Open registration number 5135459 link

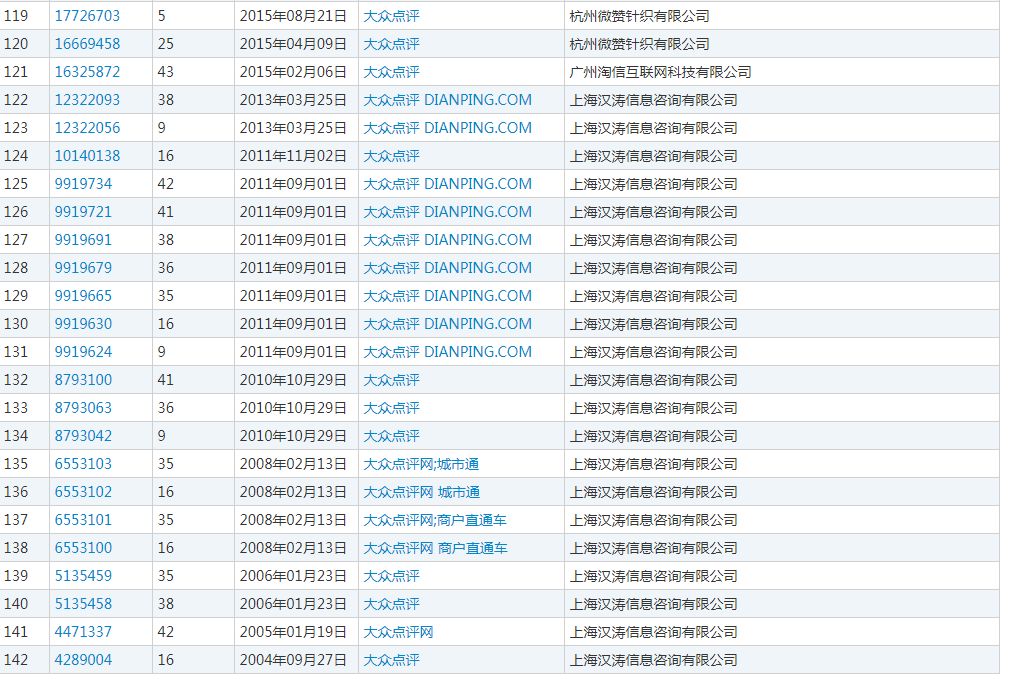click(83, 576)
